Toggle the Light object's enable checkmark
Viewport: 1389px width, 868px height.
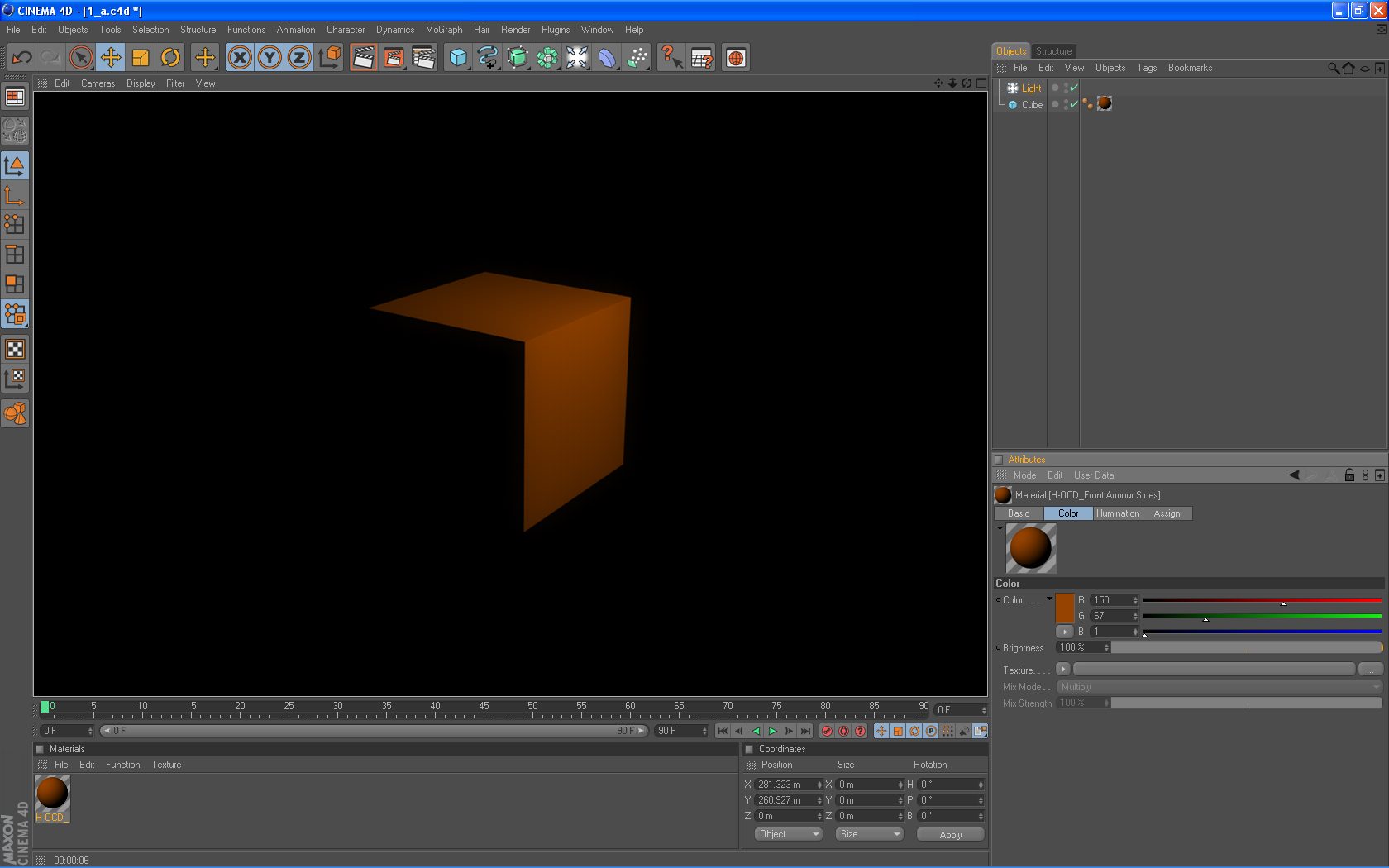coord(1074,88)
